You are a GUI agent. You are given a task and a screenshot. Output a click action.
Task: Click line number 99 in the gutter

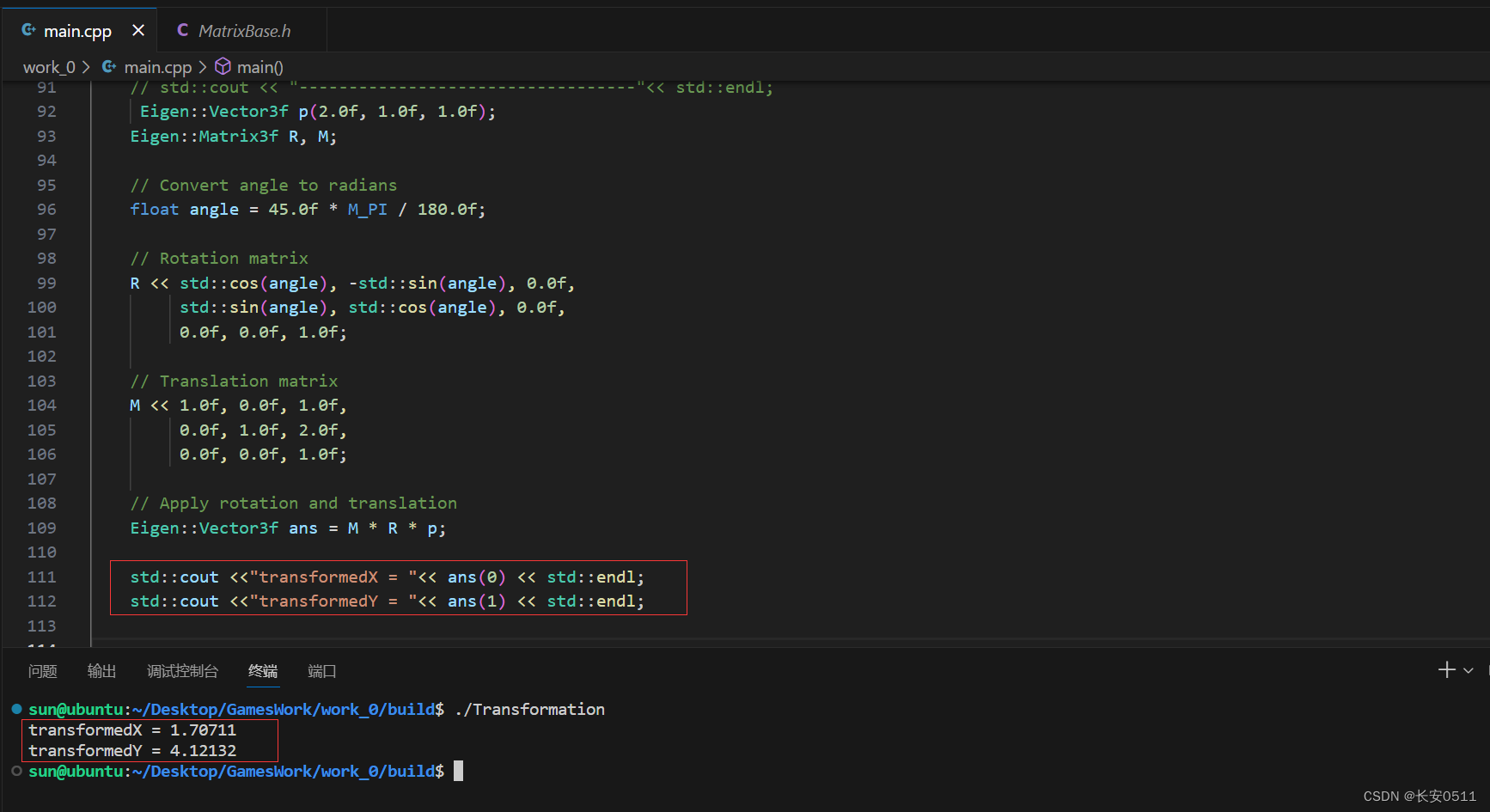[46, 284]
